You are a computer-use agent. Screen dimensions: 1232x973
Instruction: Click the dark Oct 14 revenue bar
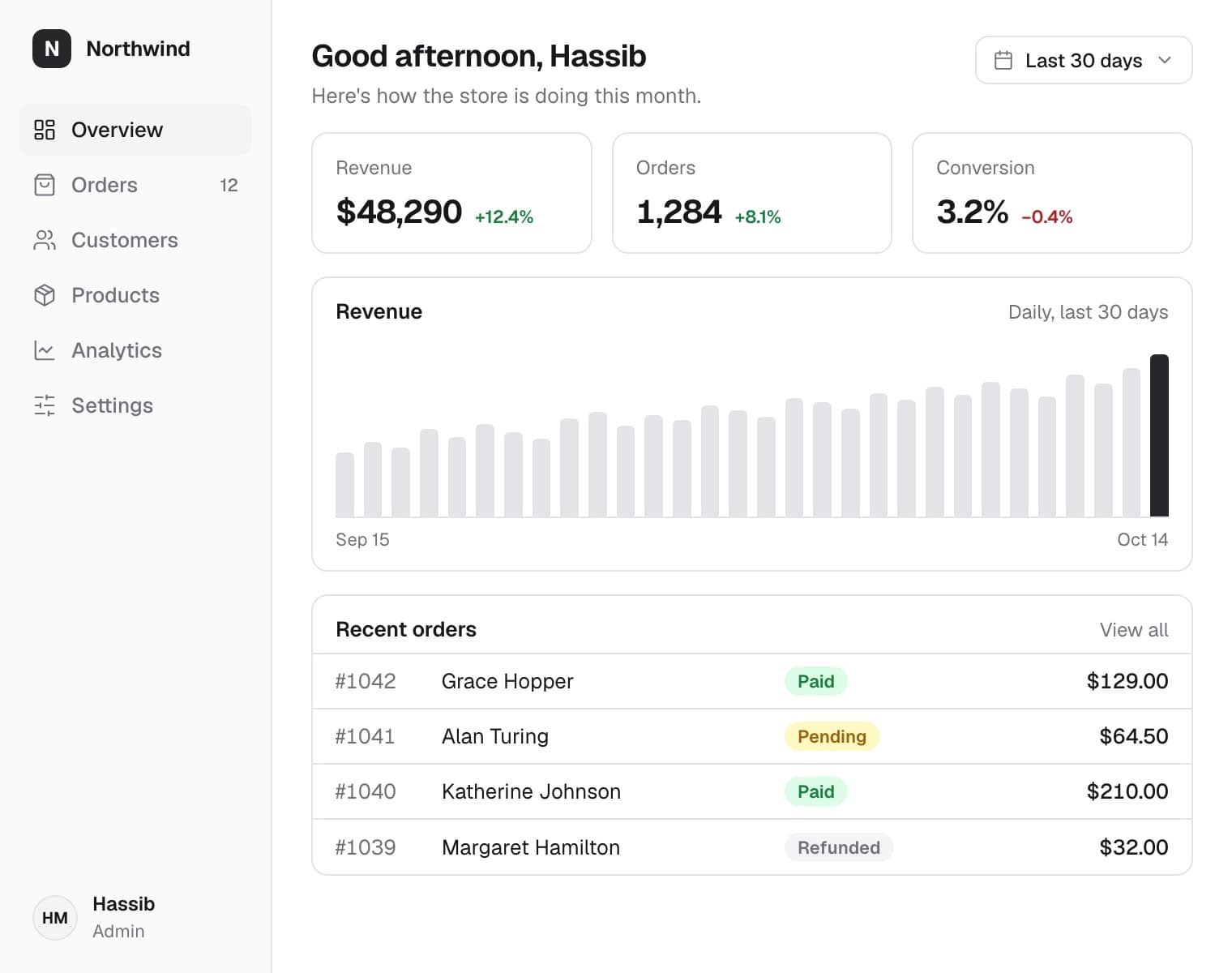[x=1159, y=435]
